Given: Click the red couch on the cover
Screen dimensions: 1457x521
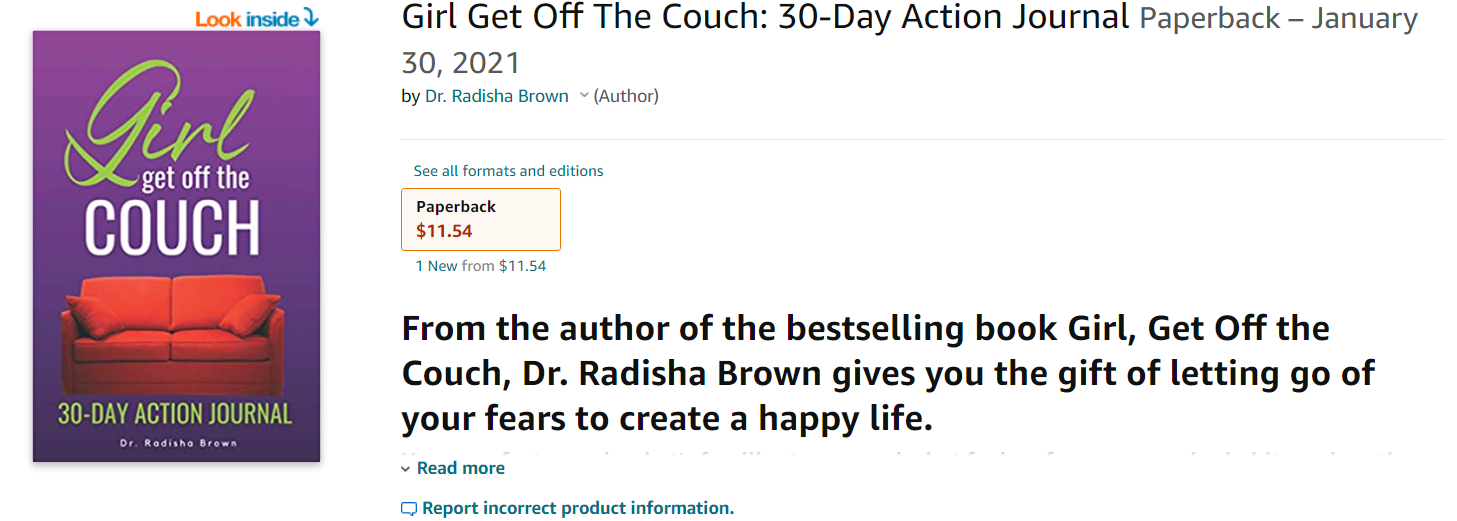Looking at the screenshot, I should click(172, 327).
